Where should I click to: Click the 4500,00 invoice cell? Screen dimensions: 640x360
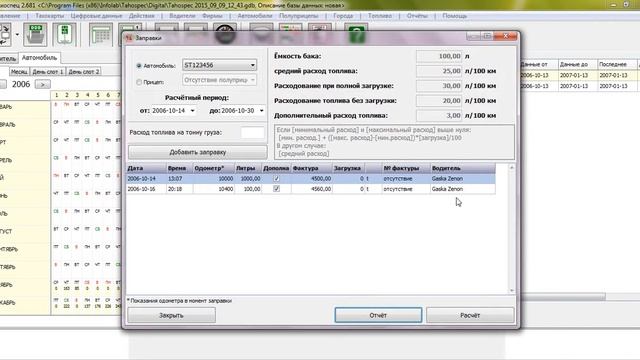pos(311,179)
